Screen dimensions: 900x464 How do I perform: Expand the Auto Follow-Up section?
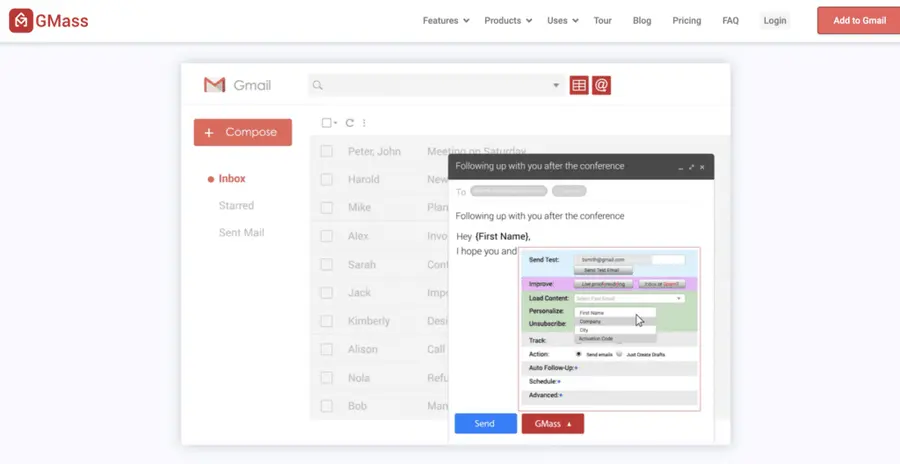coord(576,368)
